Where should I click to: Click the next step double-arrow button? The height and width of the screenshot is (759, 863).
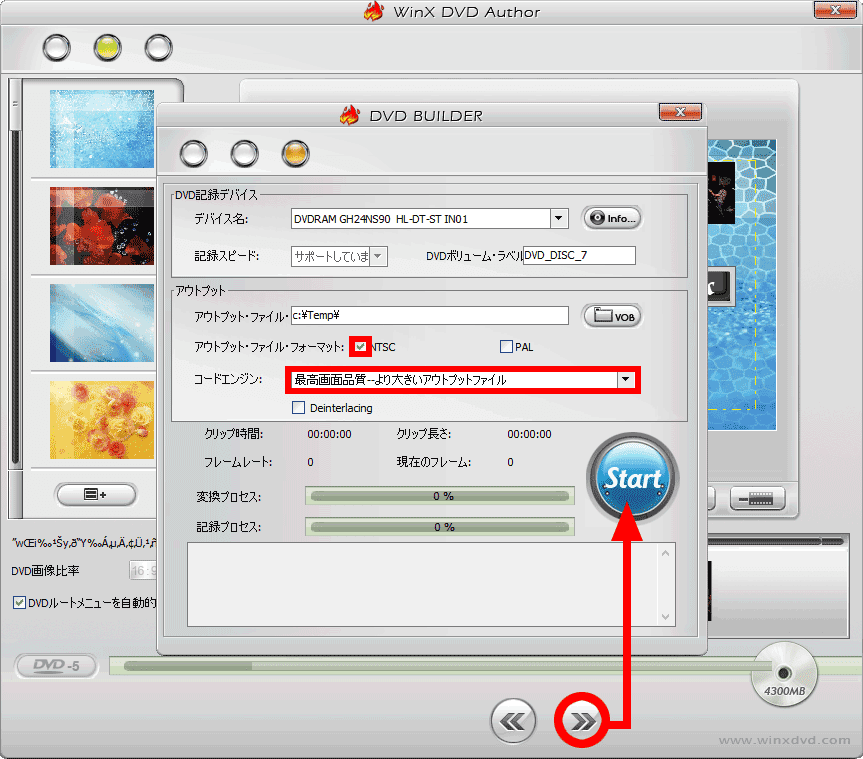tap(582, 720)
